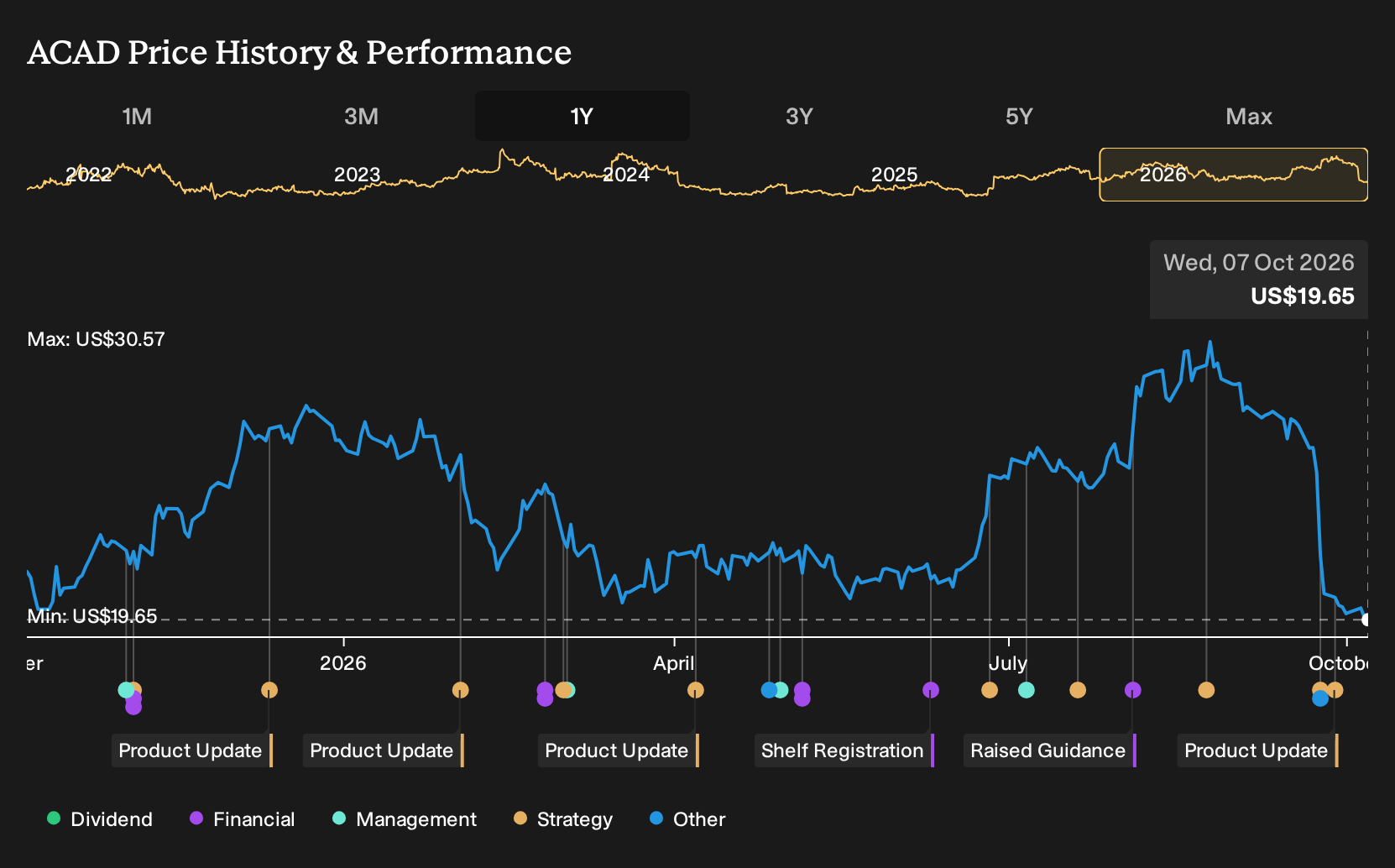This screenshot has height=868, width=1395.
Task: Click the 2024 year on overview chart
Action: click(626, 175)
